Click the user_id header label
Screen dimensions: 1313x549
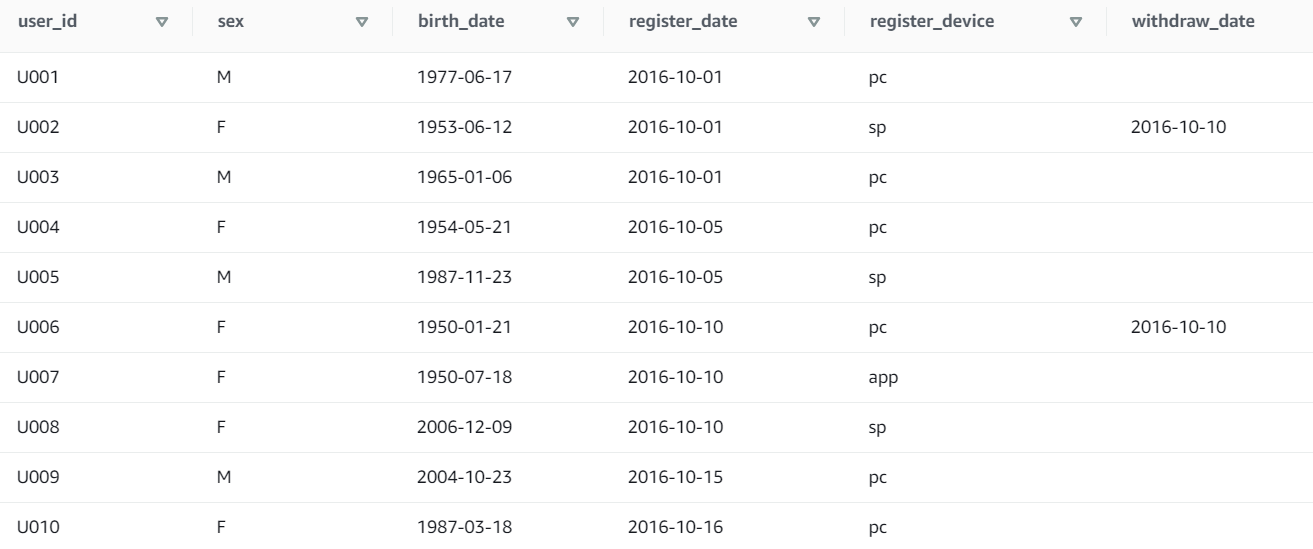point(48,22)
